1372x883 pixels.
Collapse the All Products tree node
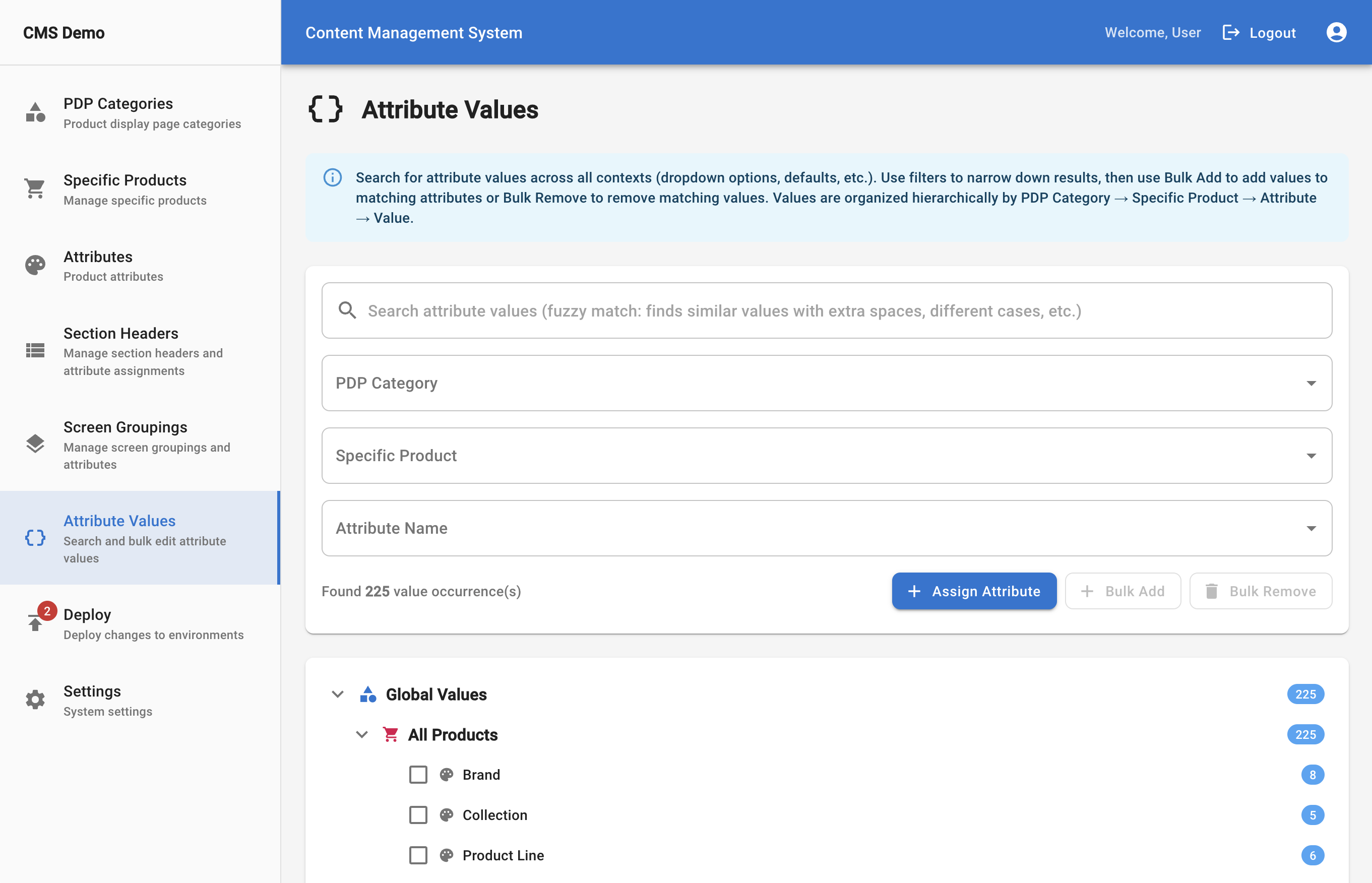(x=361, y=734)
